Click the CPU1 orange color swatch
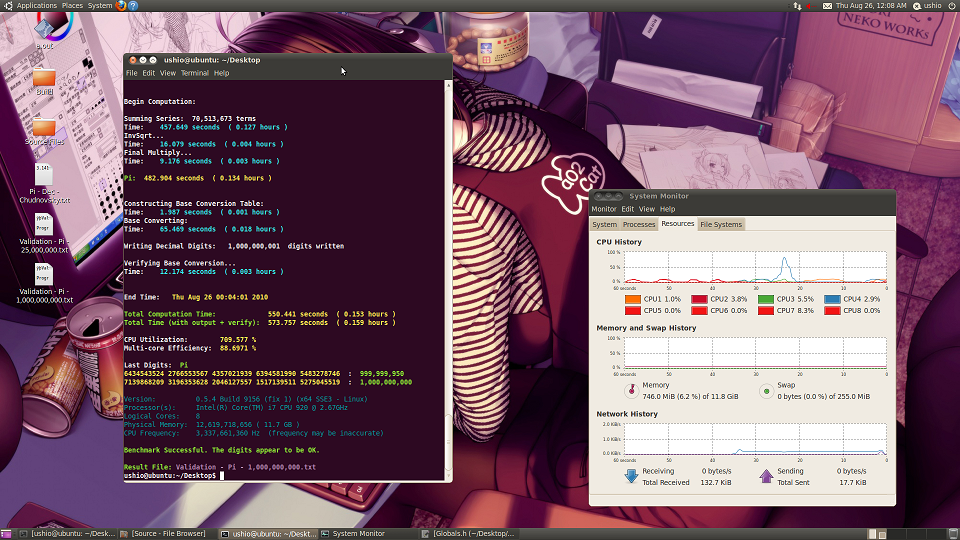This screenshot has height=540, width=960. pos(633,299)
